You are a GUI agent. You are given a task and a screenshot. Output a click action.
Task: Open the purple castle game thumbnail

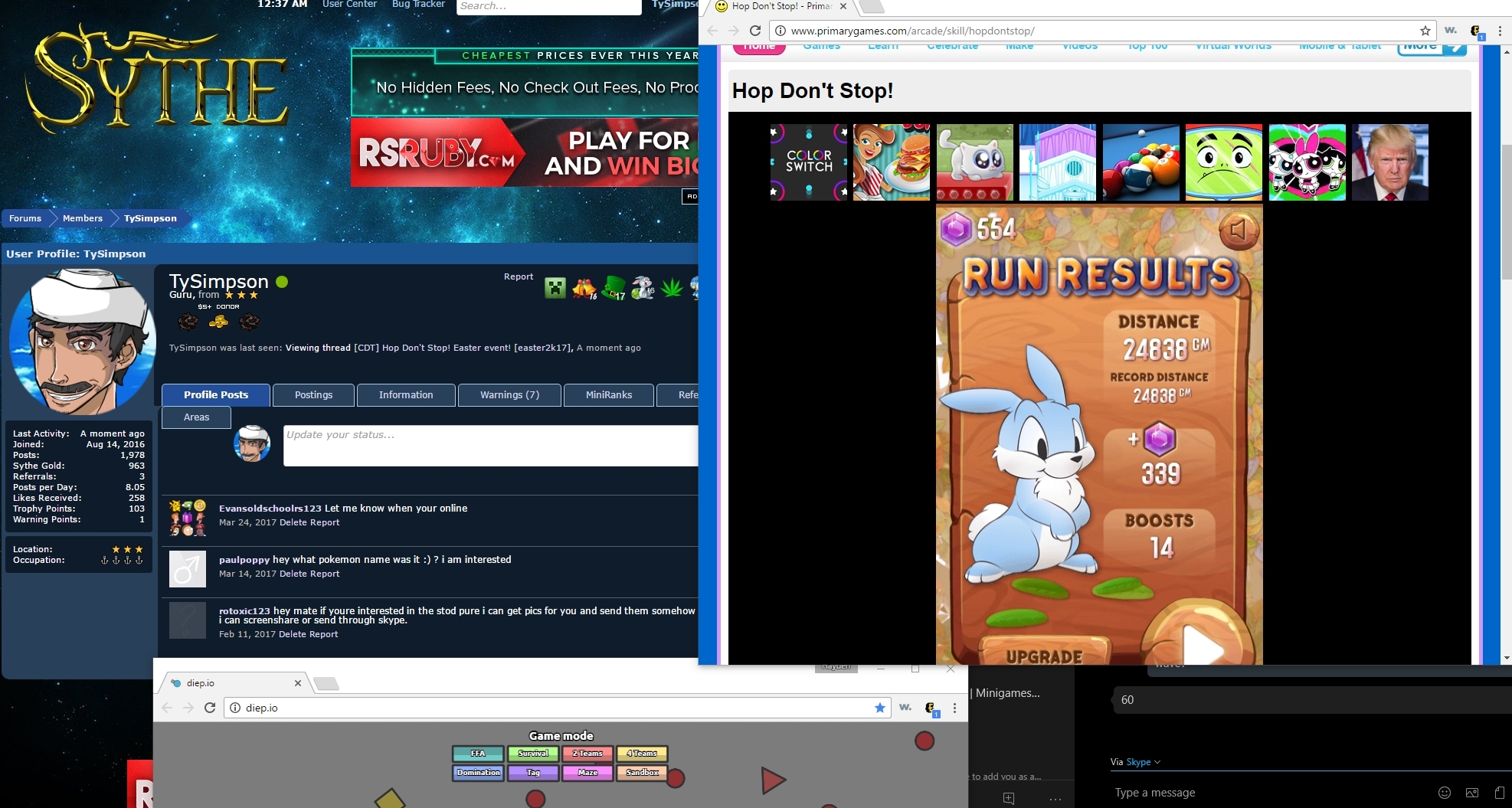click(x=1058, y=162)
